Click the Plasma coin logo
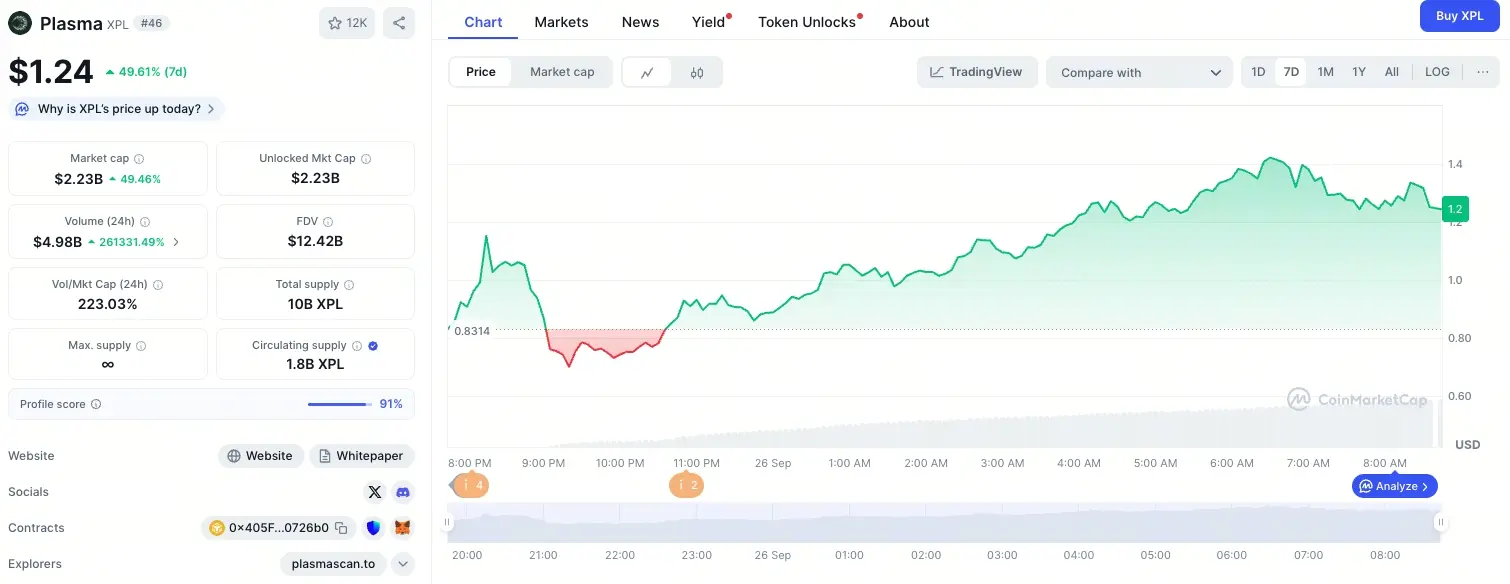The image size is (1510, 584). [x=20, y=23]
